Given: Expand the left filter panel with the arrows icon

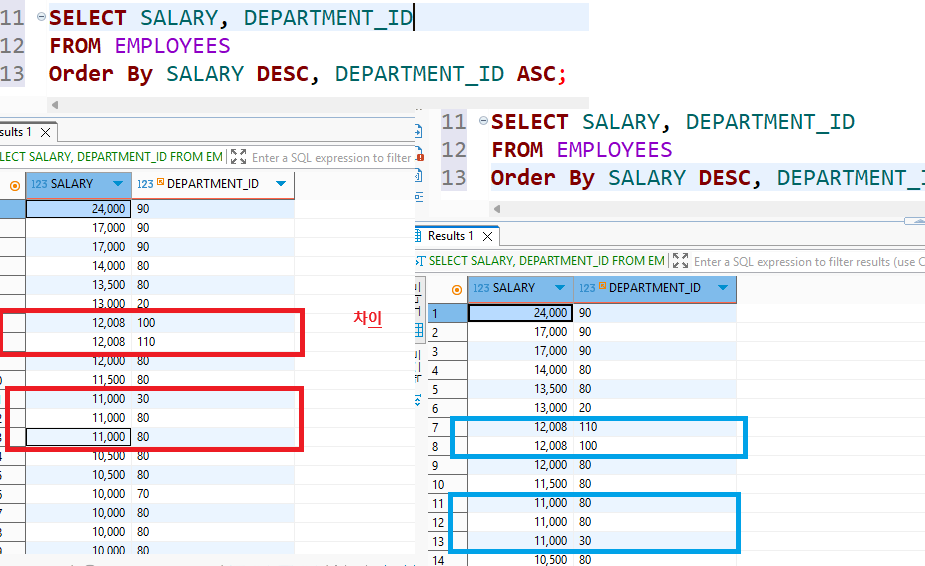Looking at the screenshot, I should 238,157.
